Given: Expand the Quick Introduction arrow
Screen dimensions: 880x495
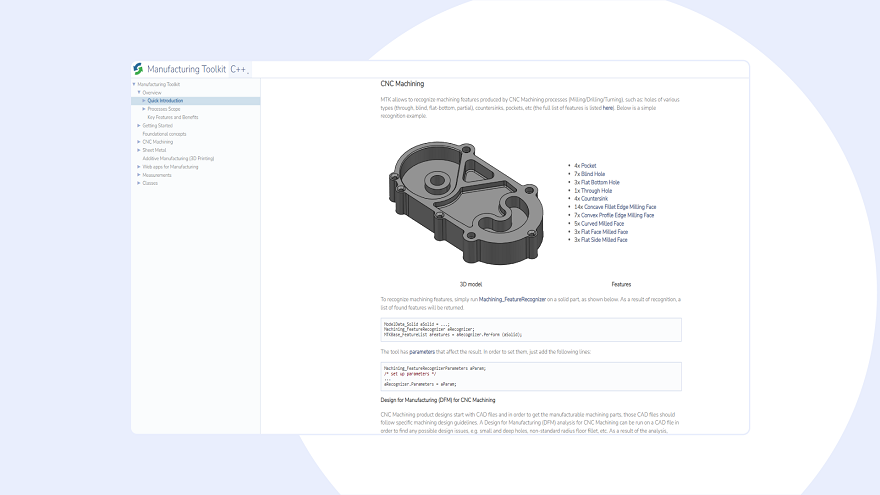Looking at the screenshot, I should [x=144, y=101].
